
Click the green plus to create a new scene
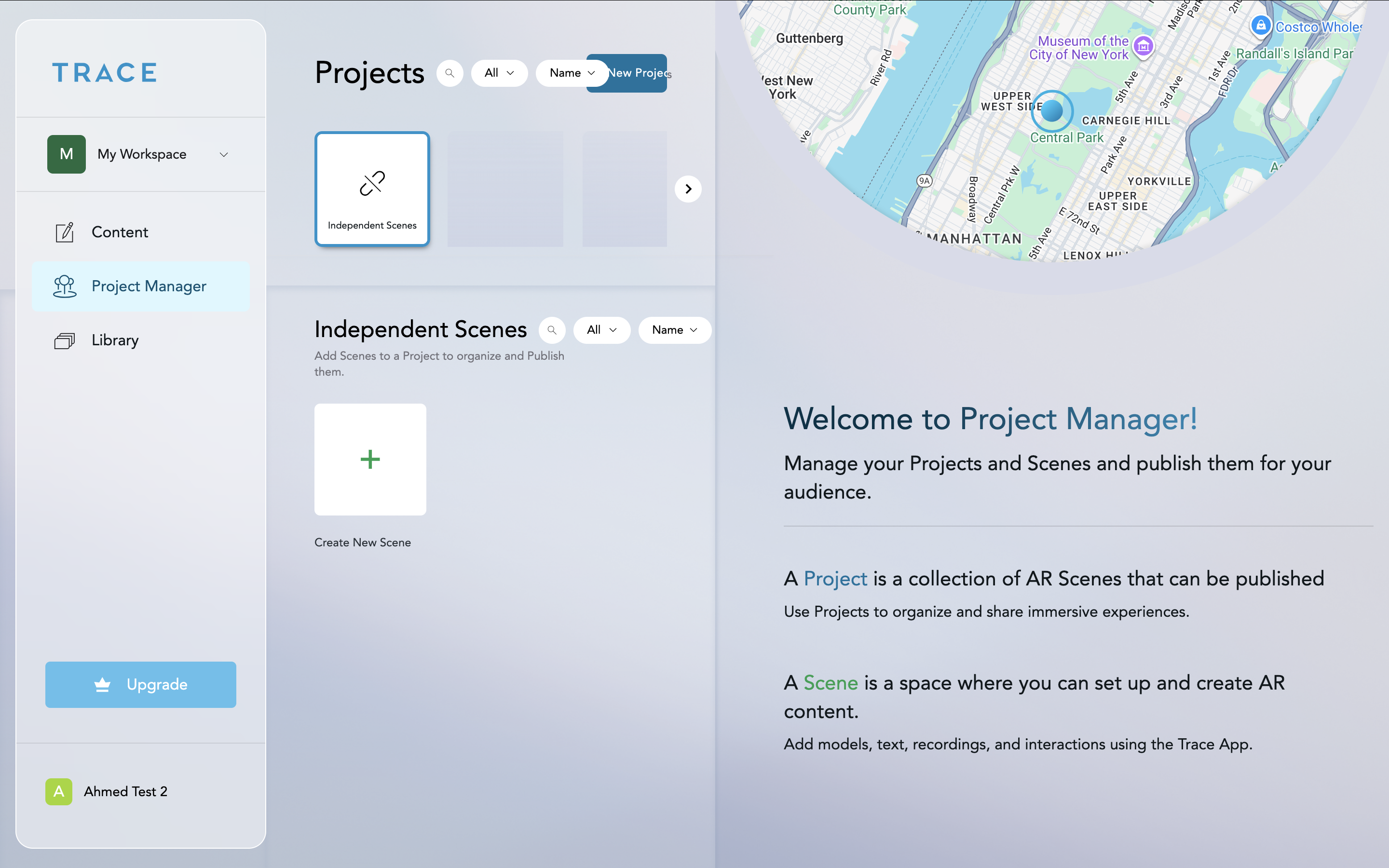click(370, 459)
